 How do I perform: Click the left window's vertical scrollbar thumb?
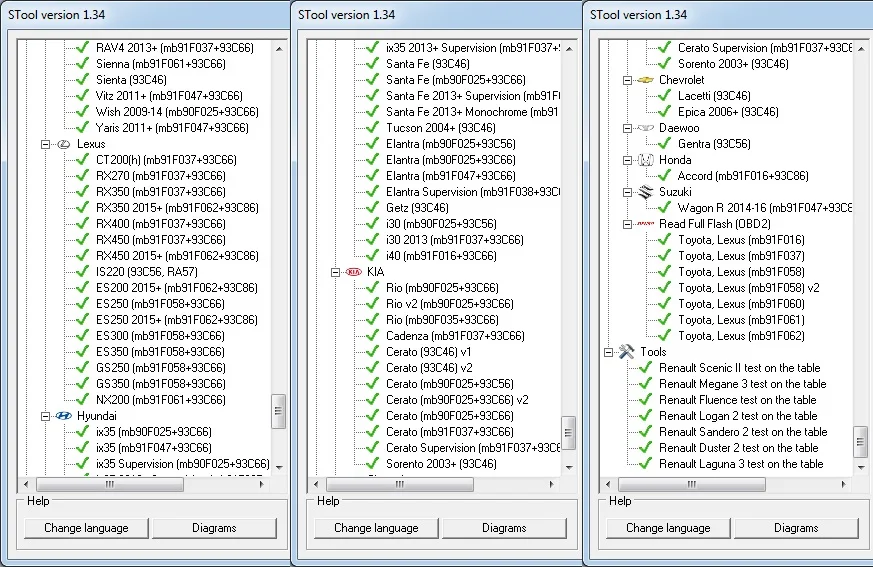click(278, 411)
